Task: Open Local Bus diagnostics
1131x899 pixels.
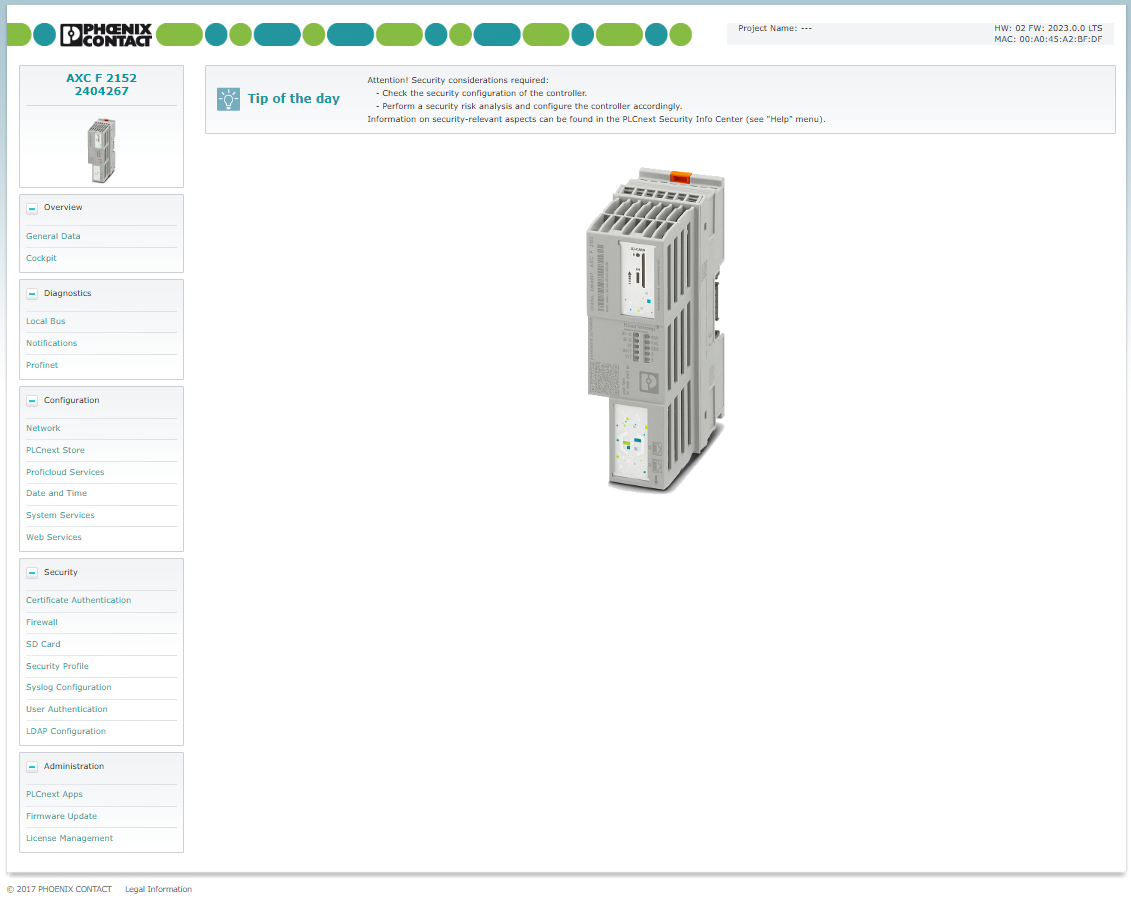Action: pos(45,321)
